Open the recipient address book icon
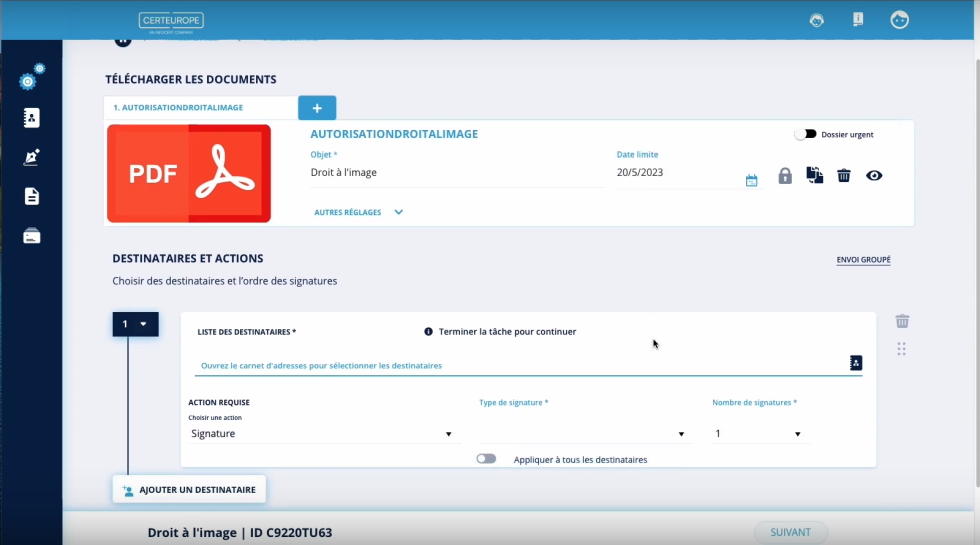 855,363
